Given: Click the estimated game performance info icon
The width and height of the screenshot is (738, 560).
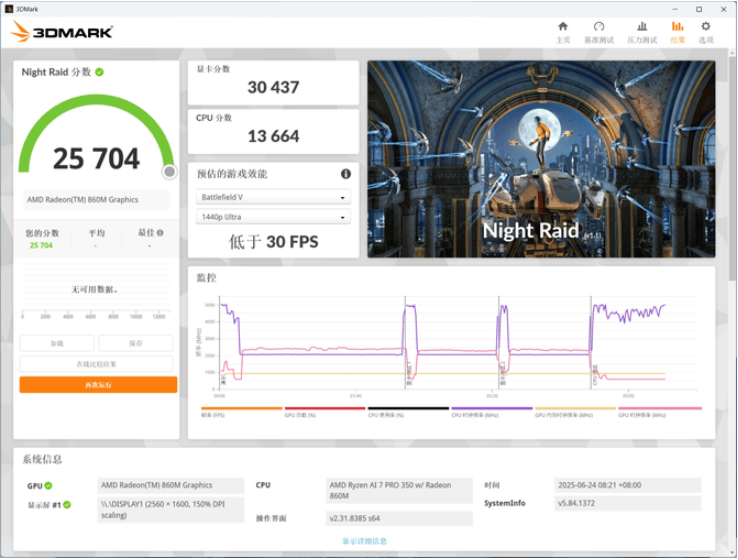Looking at the screenshot, I should click(346, 174).
